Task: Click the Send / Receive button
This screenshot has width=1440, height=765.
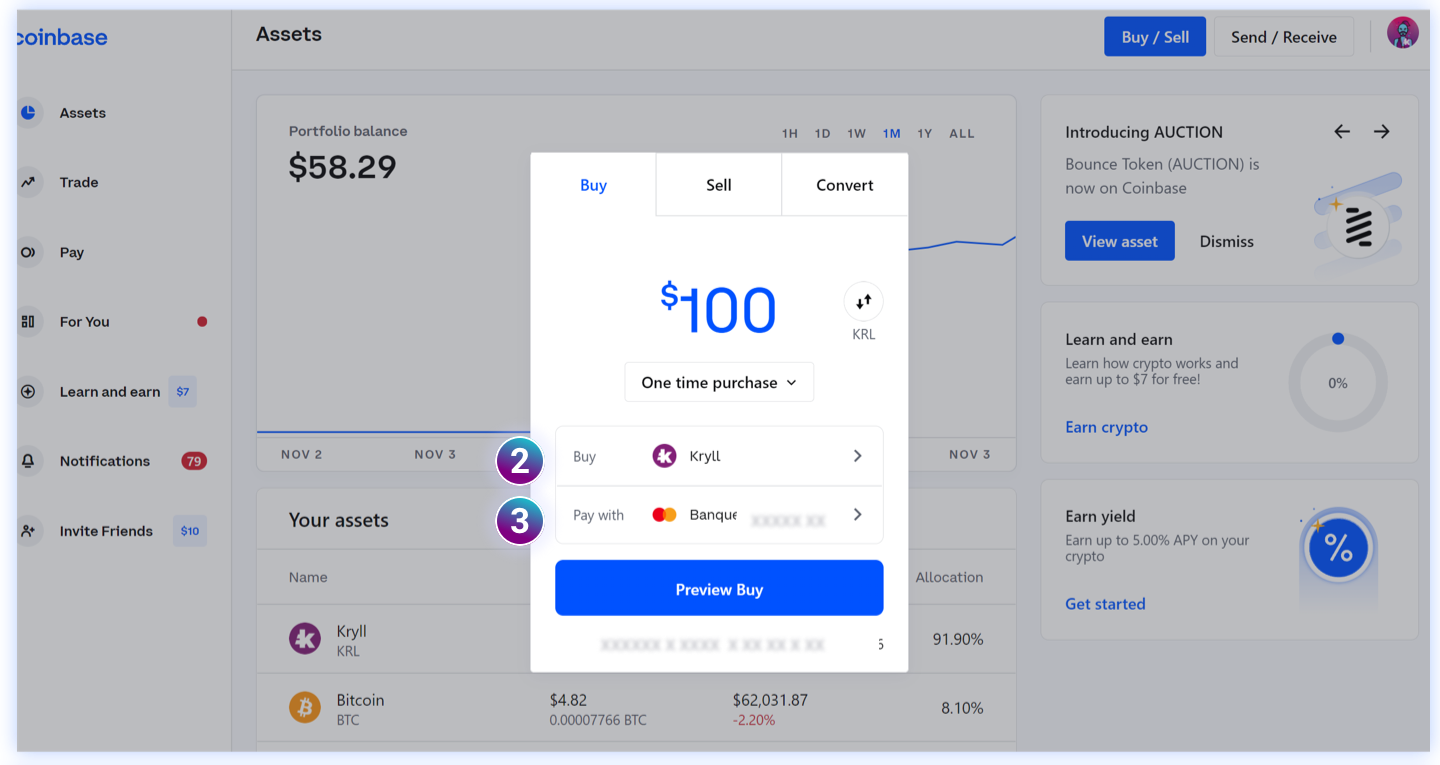Action: click(x=1284, y=37)
